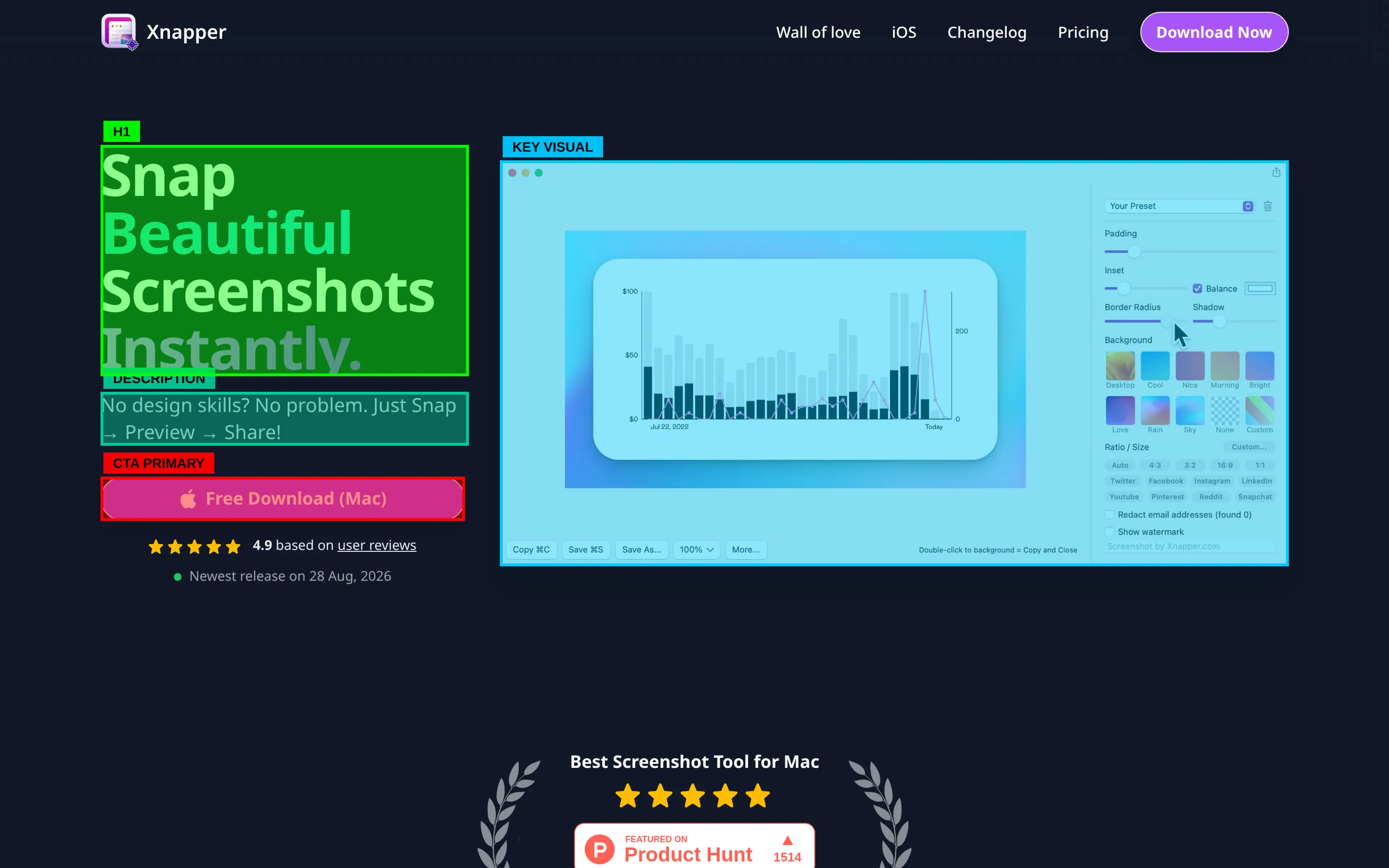Select the None transparent background swatch
The width and height of the screenshot is (1389, 868).
coord(1225,410)
